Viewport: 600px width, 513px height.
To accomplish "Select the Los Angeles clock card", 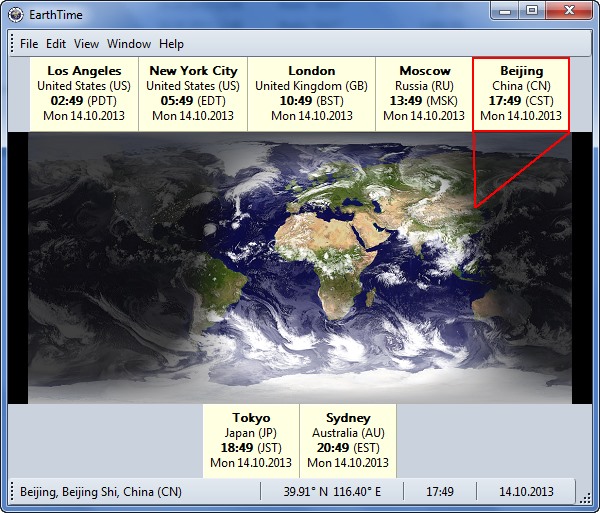I will (x=84, y=93).
